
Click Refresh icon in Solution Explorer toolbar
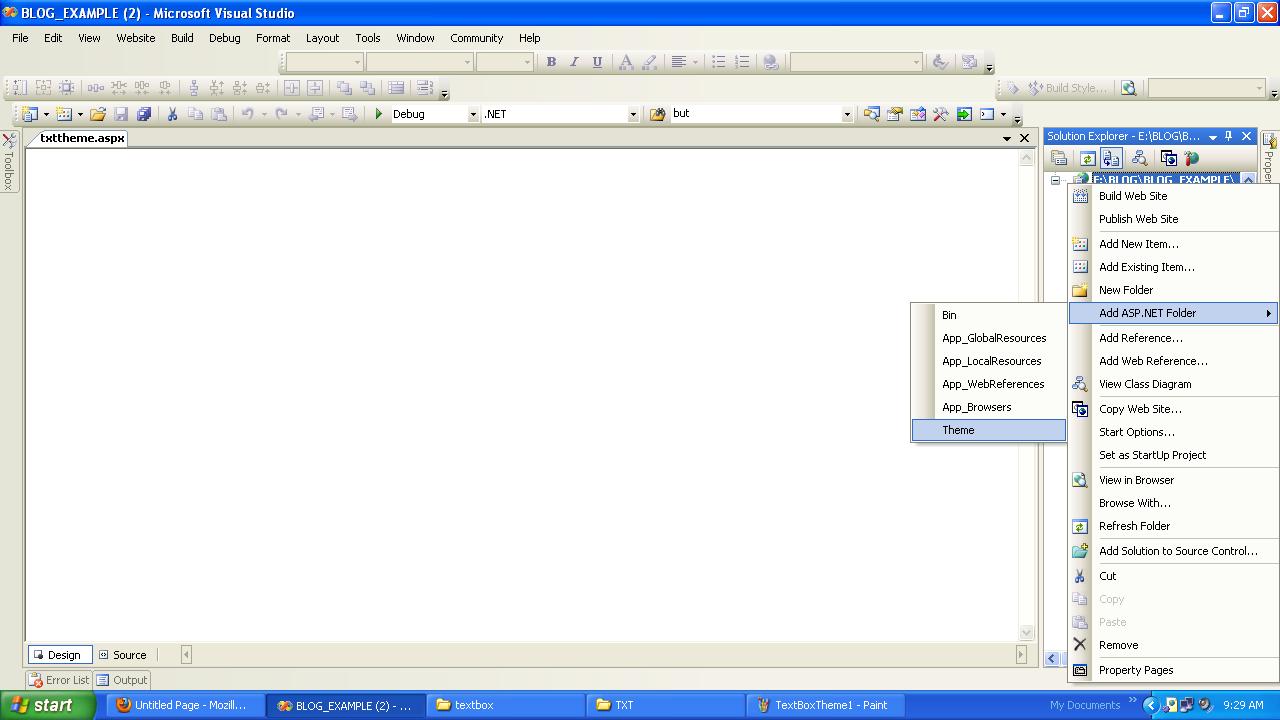tap(1087, 158)
